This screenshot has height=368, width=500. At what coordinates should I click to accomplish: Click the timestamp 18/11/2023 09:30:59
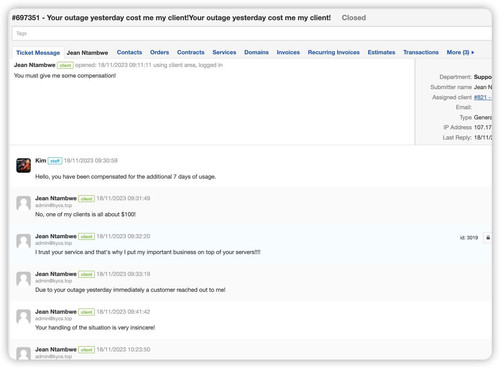[91, 161]
